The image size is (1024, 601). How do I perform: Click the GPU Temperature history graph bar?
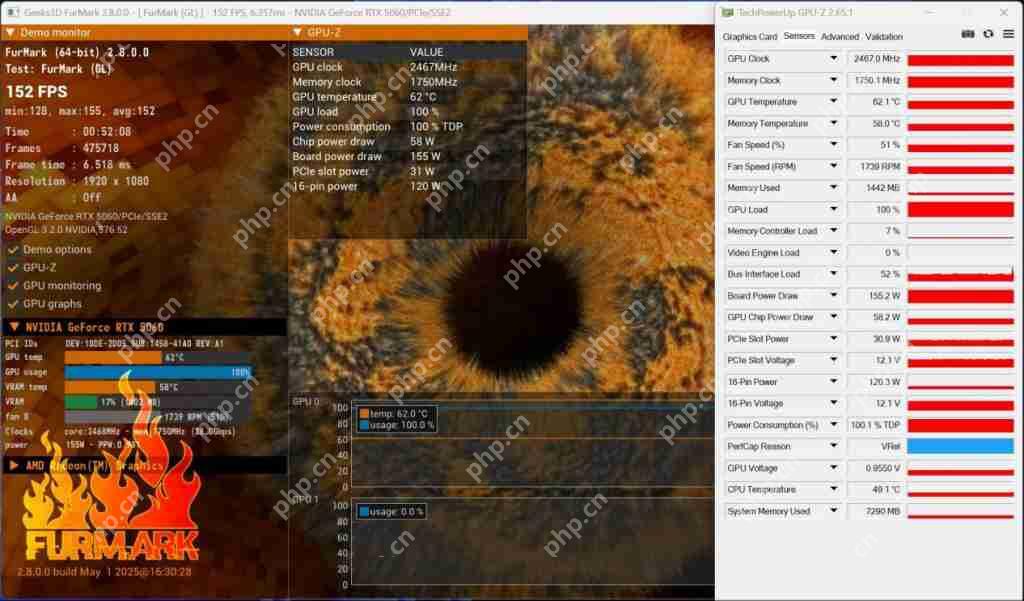pyautogui.click(x=960, y=102)
